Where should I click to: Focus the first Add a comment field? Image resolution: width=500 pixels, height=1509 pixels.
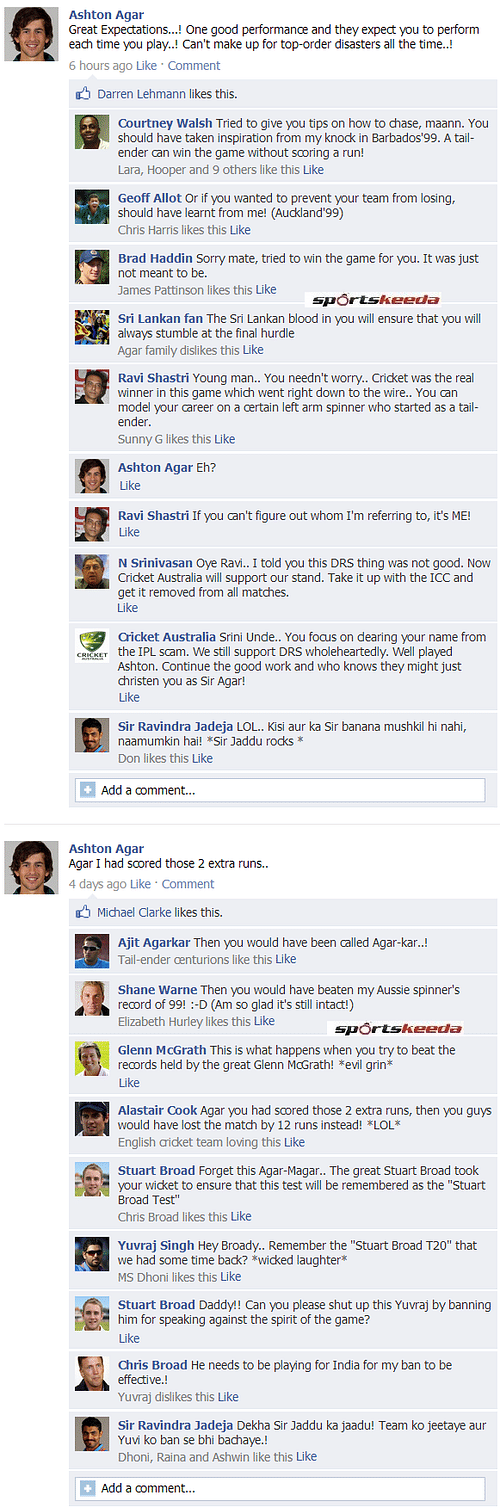click(x=280, y=790)
